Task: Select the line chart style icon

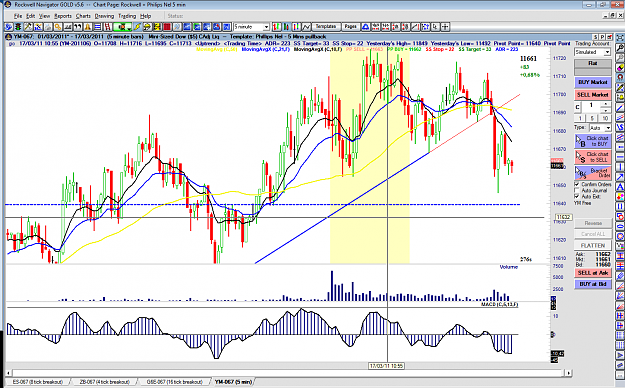Action: pyautogui.click(x=306, y=27)
